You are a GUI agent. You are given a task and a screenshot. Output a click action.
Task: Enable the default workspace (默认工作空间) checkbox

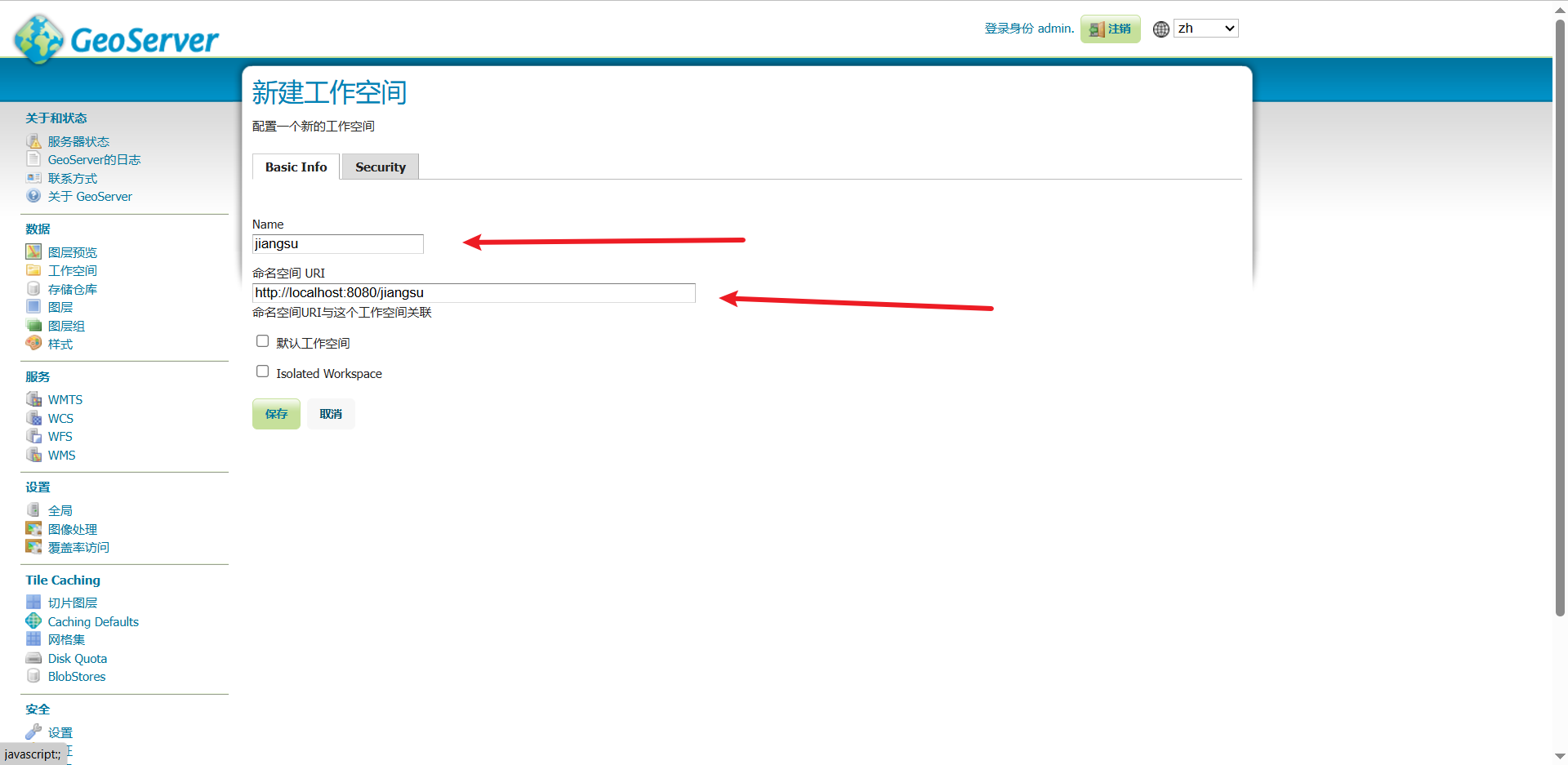coord(262,341)
